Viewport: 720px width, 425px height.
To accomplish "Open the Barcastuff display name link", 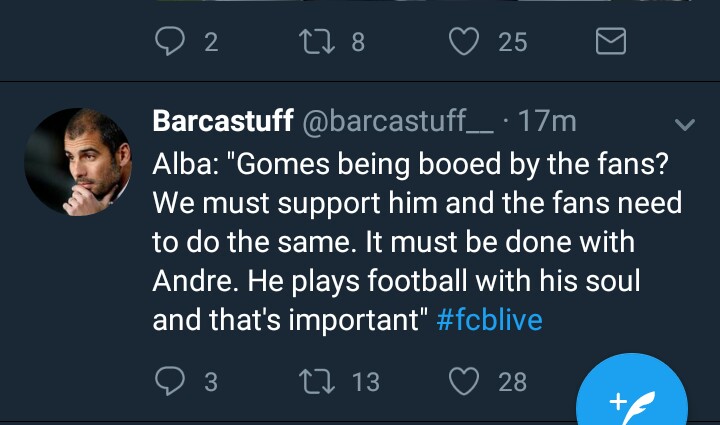I will coord(222,122).
